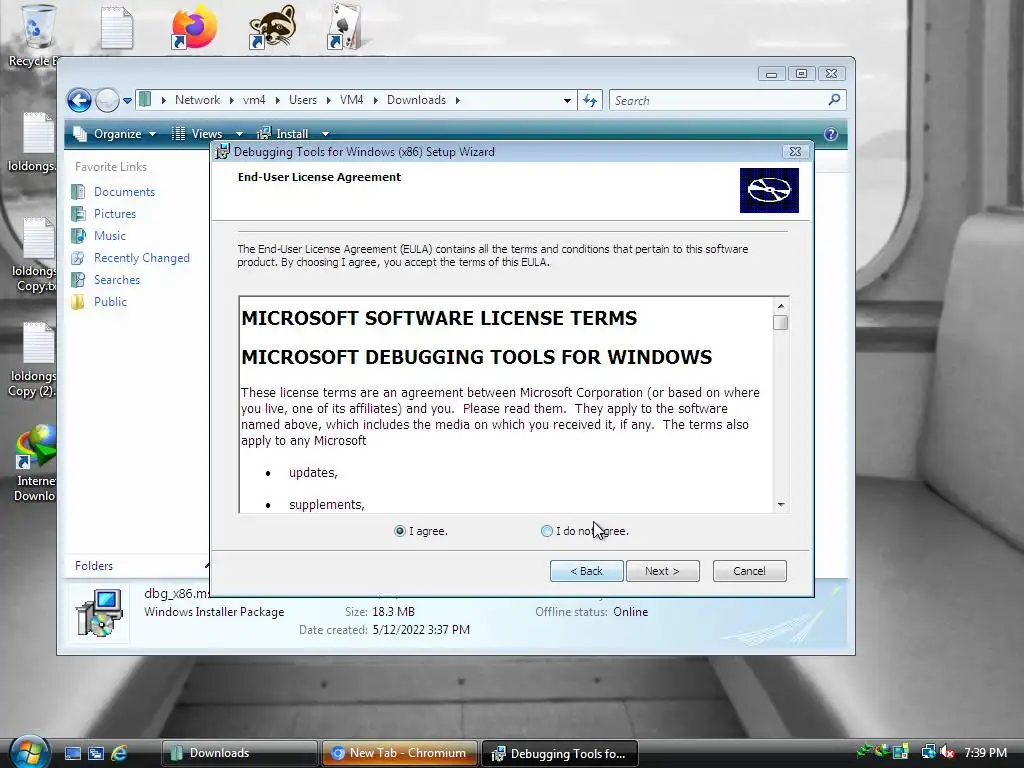The height and width of the screenshot is (768, 1024).
Task: Open the Organize menu
Action: [x=116, y=134]
